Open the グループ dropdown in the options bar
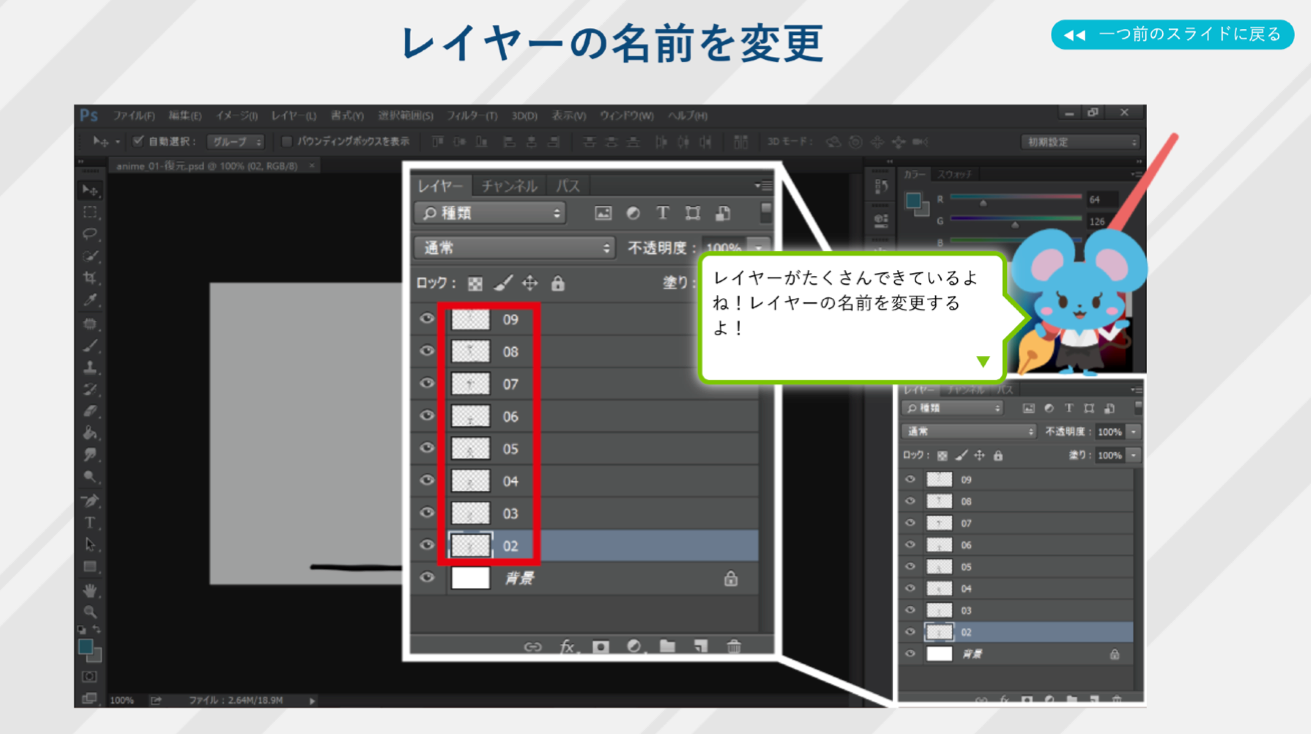This screenshot has height=734, width=1311. click(x=236, y=142)
